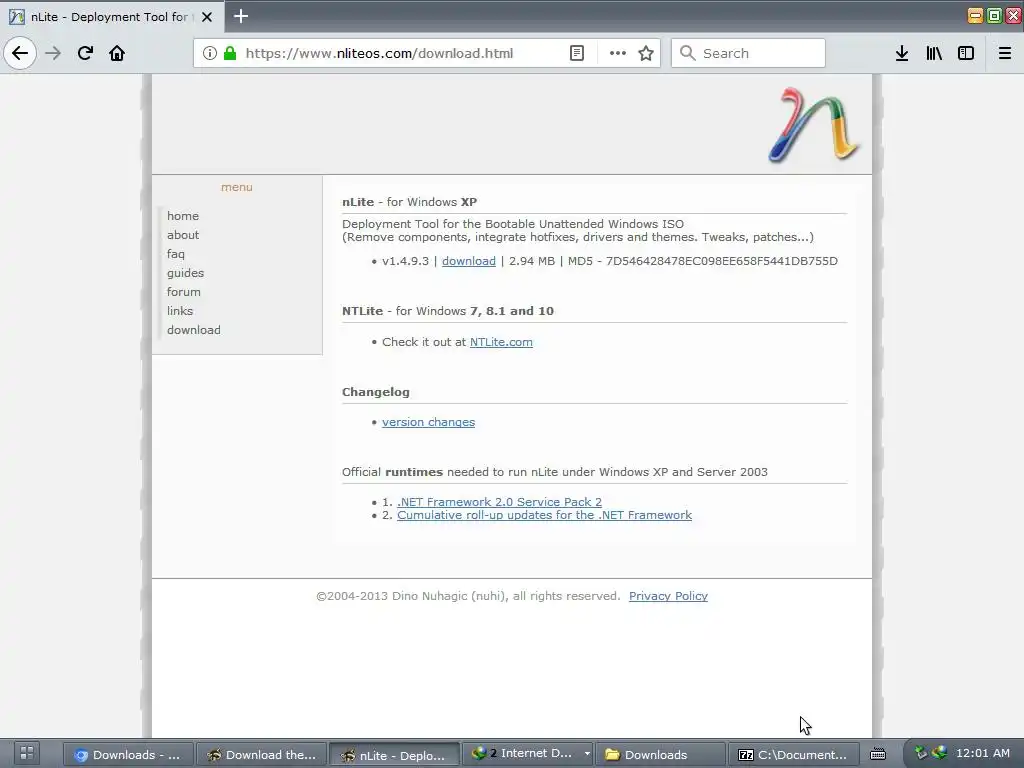The image size is (1024, 768).
Task: Click the v1.4.9.3 download link
Action: pos(469,261)
